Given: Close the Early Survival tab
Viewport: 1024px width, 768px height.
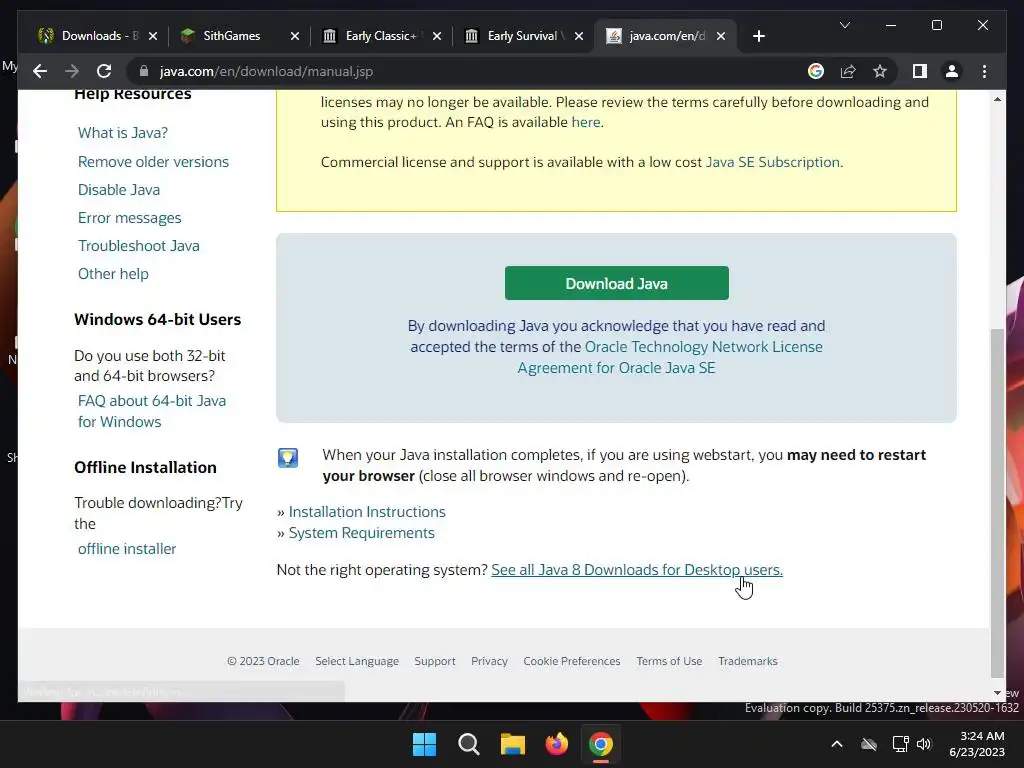Looking at the screenshot, I should (x=579, y=36).
